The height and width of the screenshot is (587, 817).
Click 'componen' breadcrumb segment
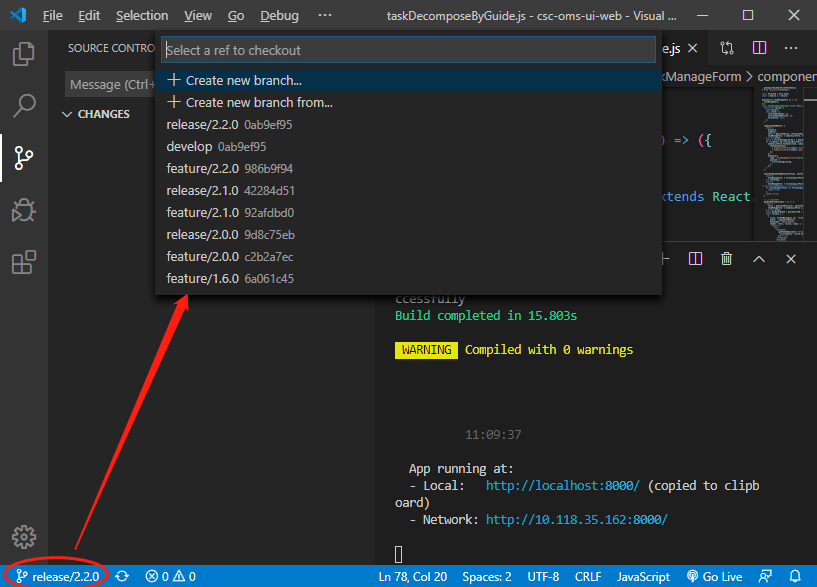click(x=787, y=77)
